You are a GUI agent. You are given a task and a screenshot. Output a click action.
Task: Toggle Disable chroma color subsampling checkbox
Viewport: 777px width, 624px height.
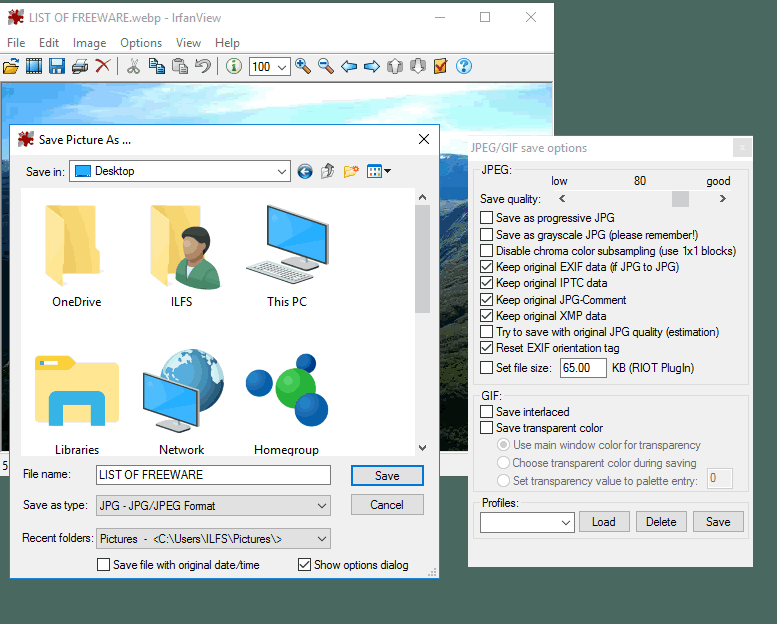point(487,251)
